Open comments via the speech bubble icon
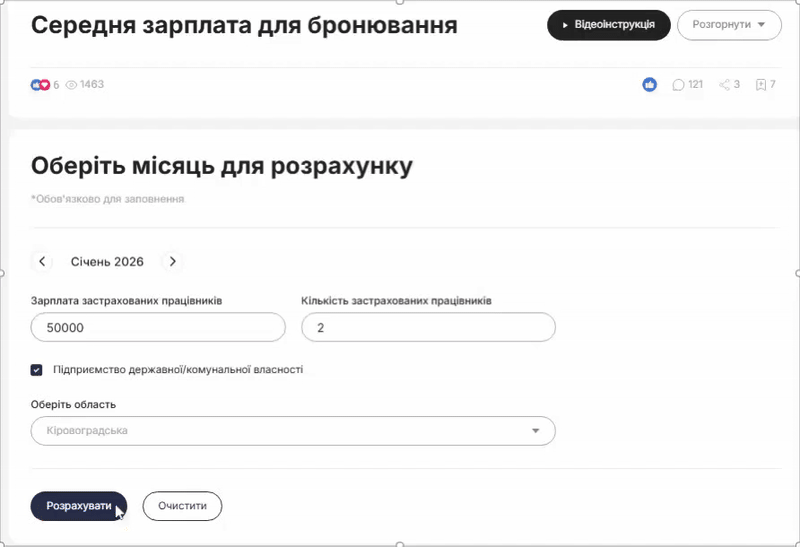This screenshot has height=547, width=800. tap(679, 85)
